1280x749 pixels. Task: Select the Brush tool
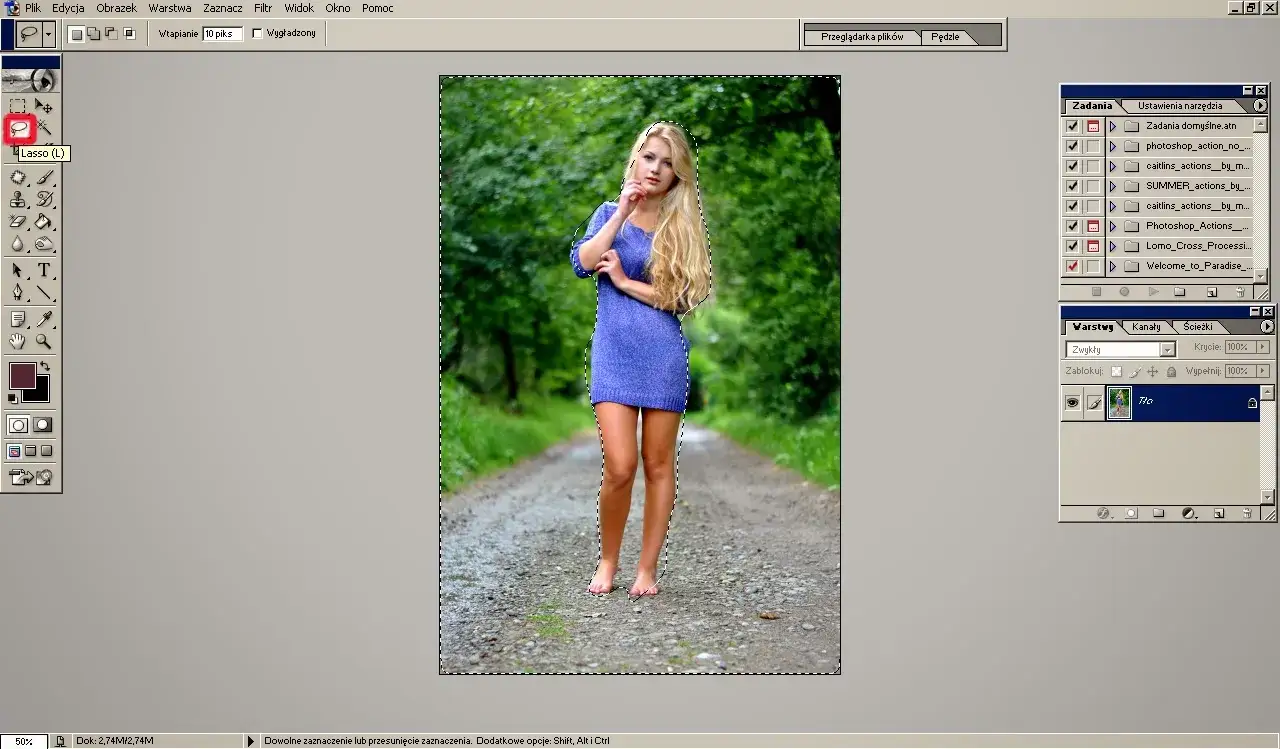click(x=44, y=178)
